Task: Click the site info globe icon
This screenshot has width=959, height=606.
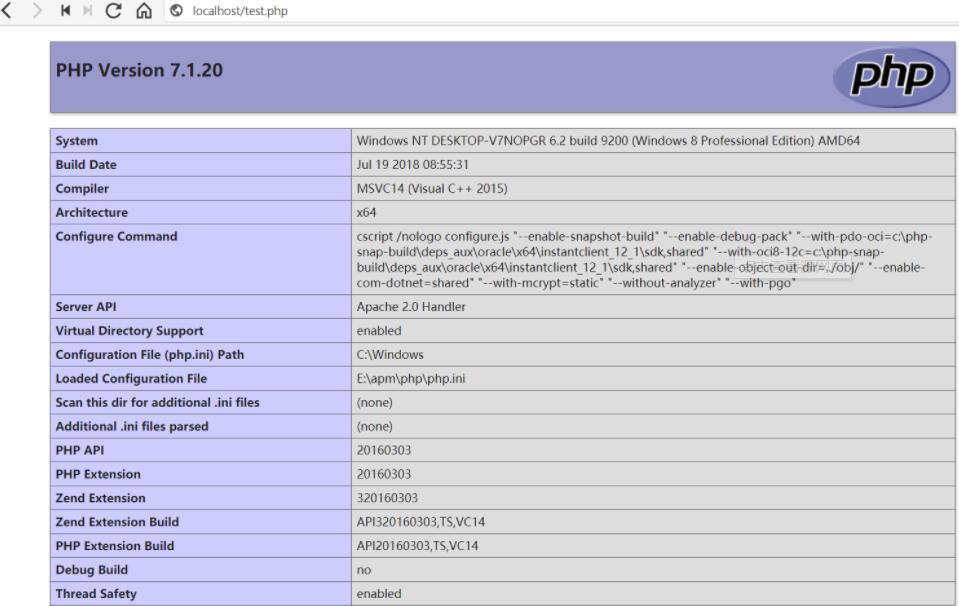Action: point(176,10)
